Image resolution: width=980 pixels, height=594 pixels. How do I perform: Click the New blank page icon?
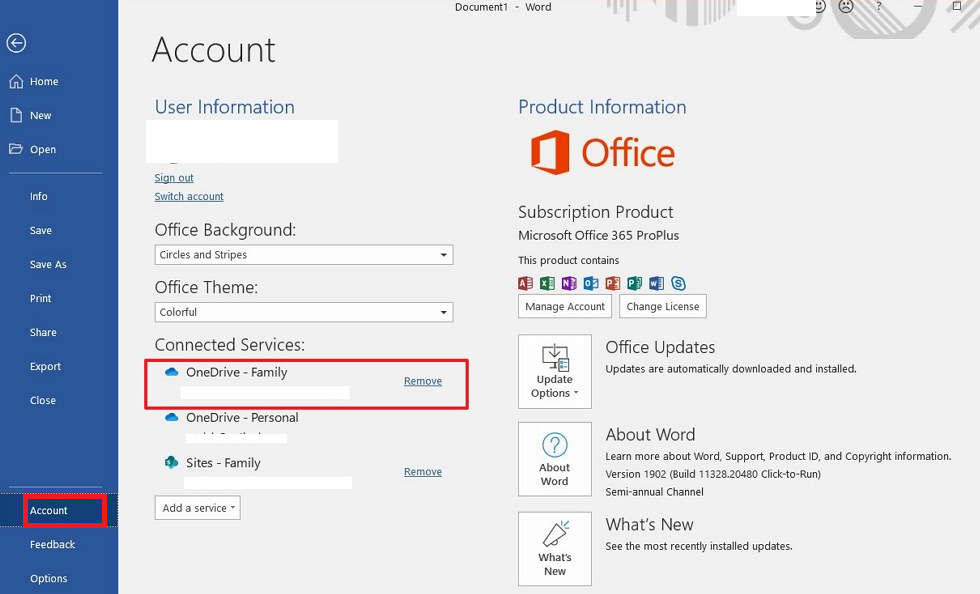click(x=16, y=115)
